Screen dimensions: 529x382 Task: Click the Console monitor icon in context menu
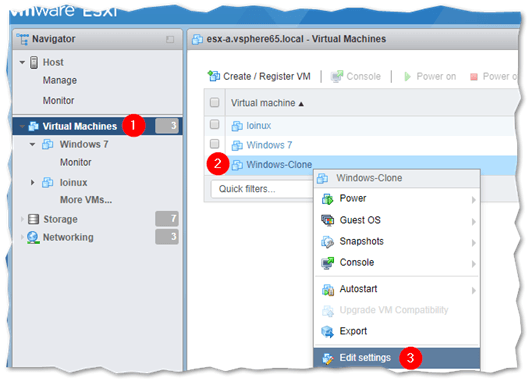(327, 263)
